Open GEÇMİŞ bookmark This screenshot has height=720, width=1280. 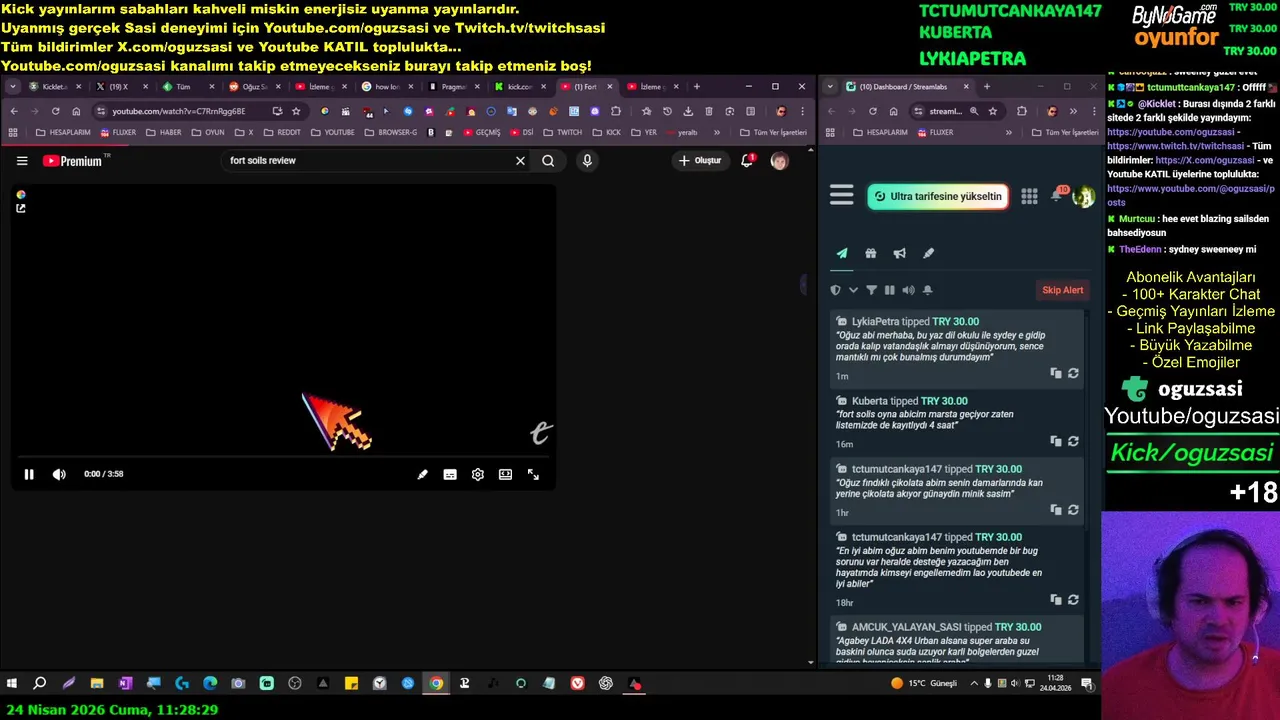(481, 132)
